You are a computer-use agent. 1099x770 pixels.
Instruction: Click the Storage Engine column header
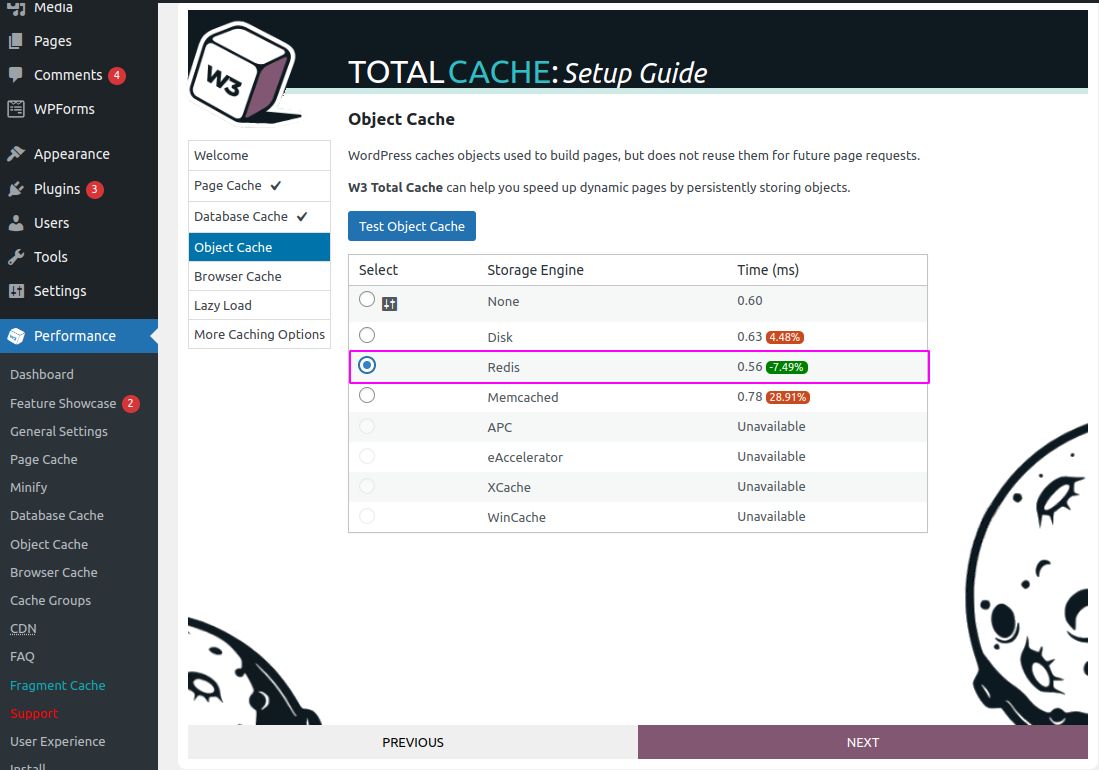click(x=535, y=270)
